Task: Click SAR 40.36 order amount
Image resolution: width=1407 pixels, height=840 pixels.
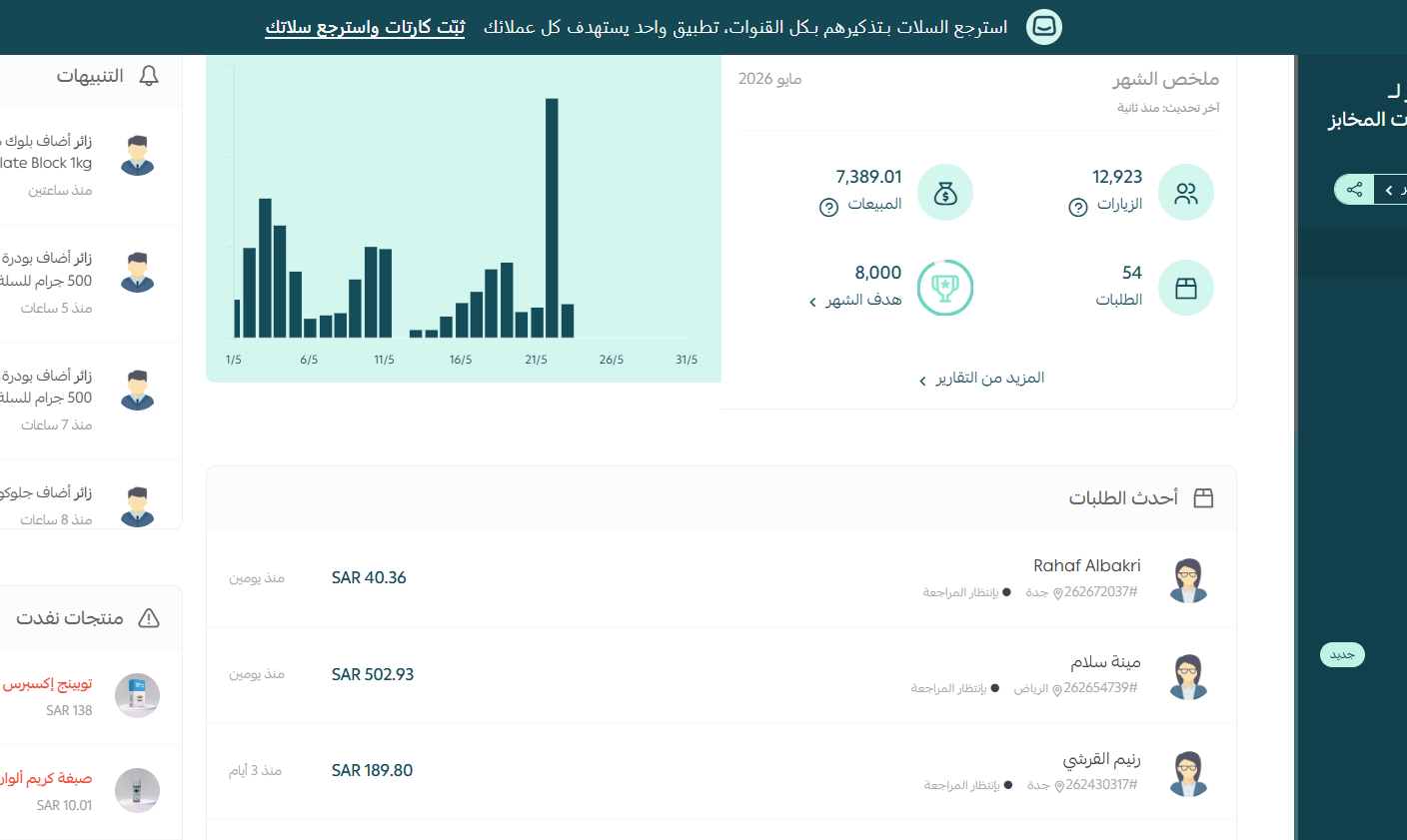Action: point(369,577)
